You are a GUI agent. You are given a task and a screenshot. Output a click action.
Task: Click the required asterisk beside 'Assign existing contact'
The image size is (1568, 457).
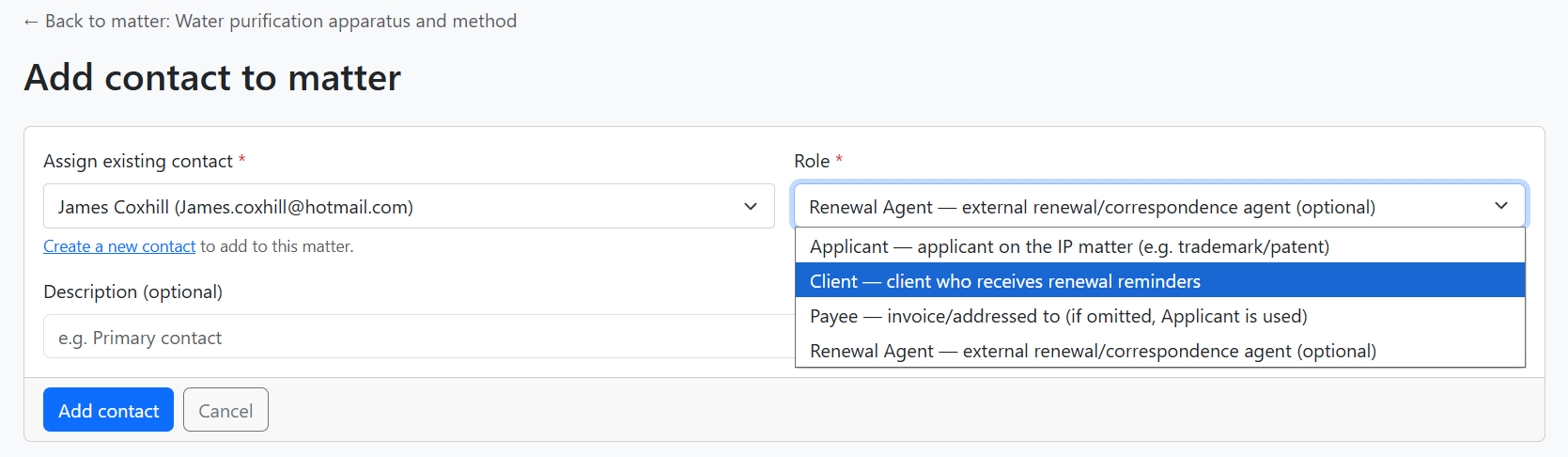tap(241, 160)
